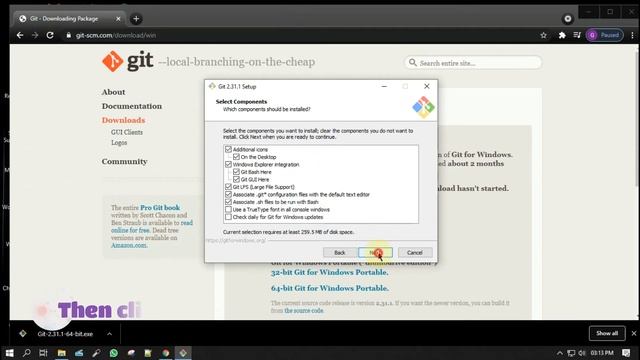
Task: Open a new Chrome tab
Action: [136, 19]
